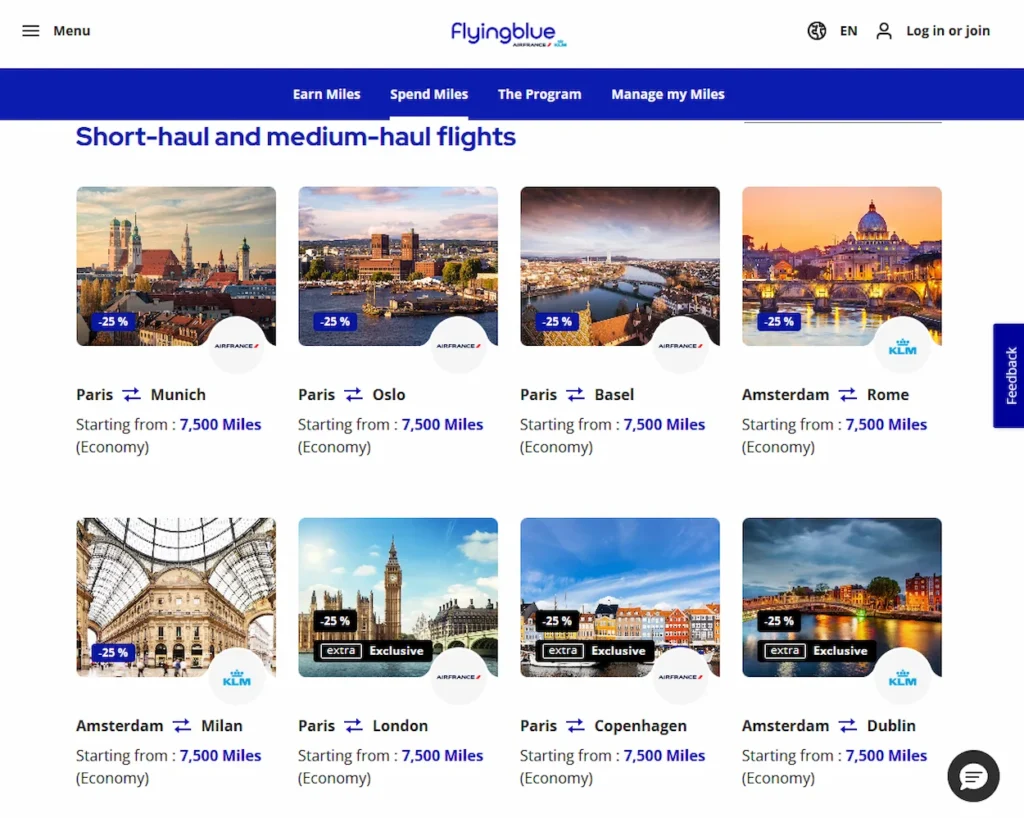Click Paris London route title
Screen dimensions: 1024x818
(363, 725)
